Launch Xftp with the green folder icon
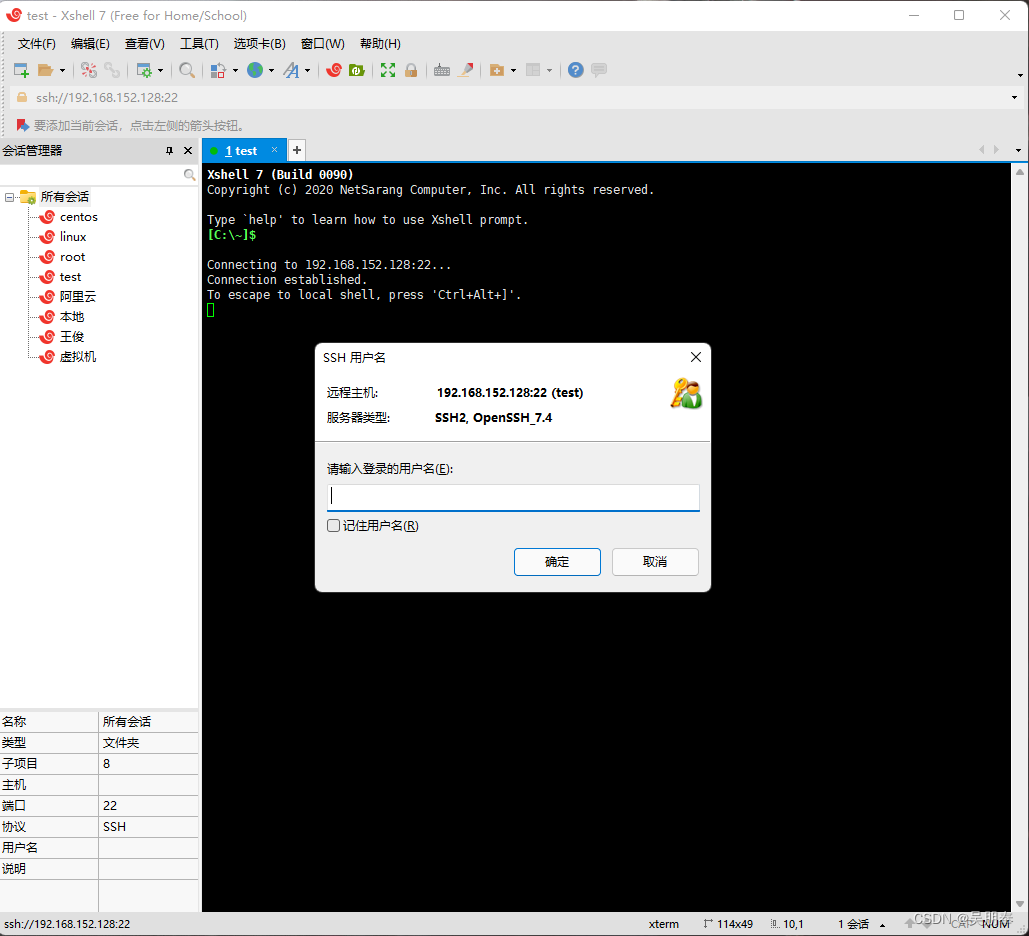1029x936 pixels. [356, 70]
